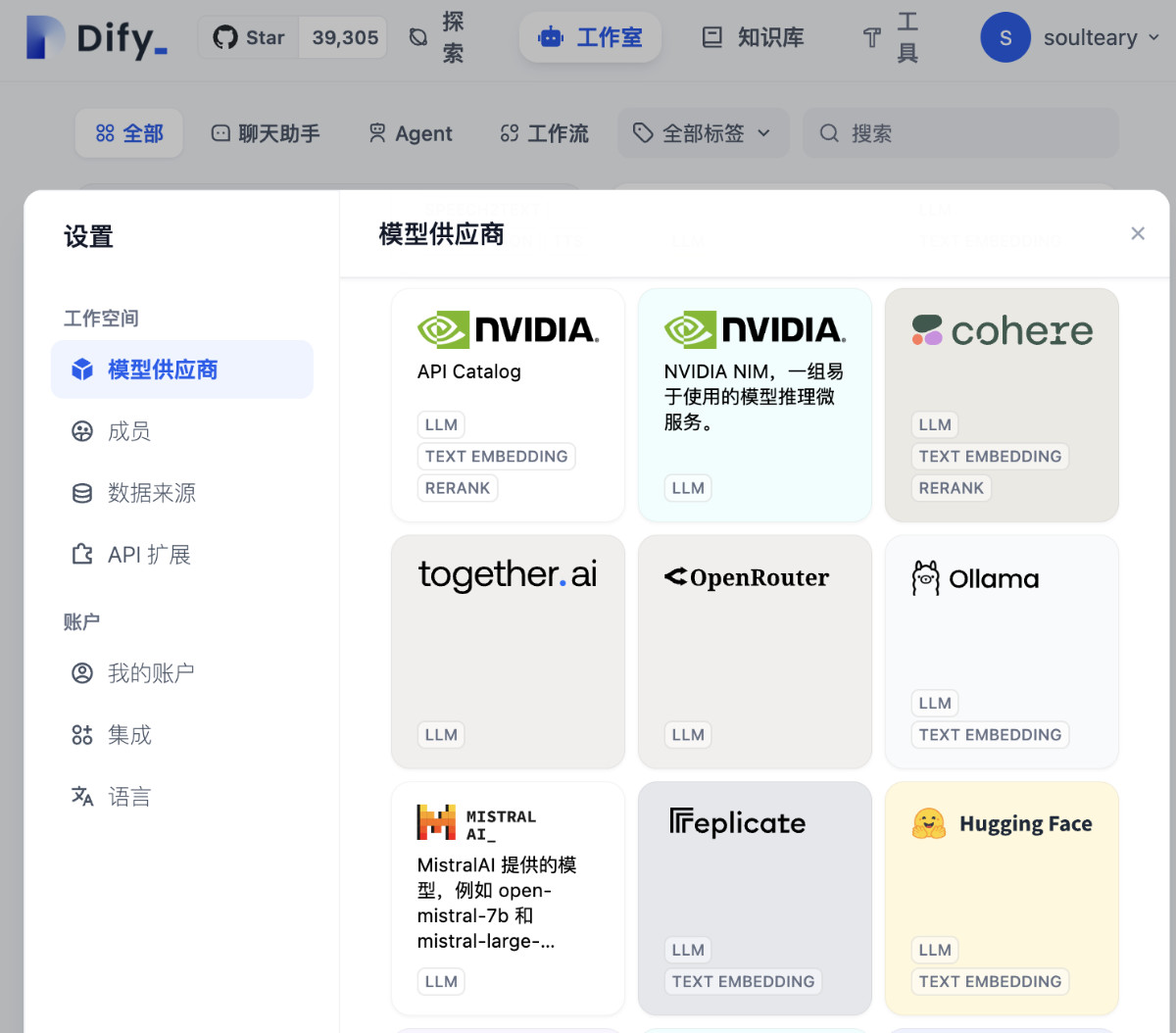Select the Agent filter tab
Viewport: 1176px width, 1033px height.
[x=410, y=133]
